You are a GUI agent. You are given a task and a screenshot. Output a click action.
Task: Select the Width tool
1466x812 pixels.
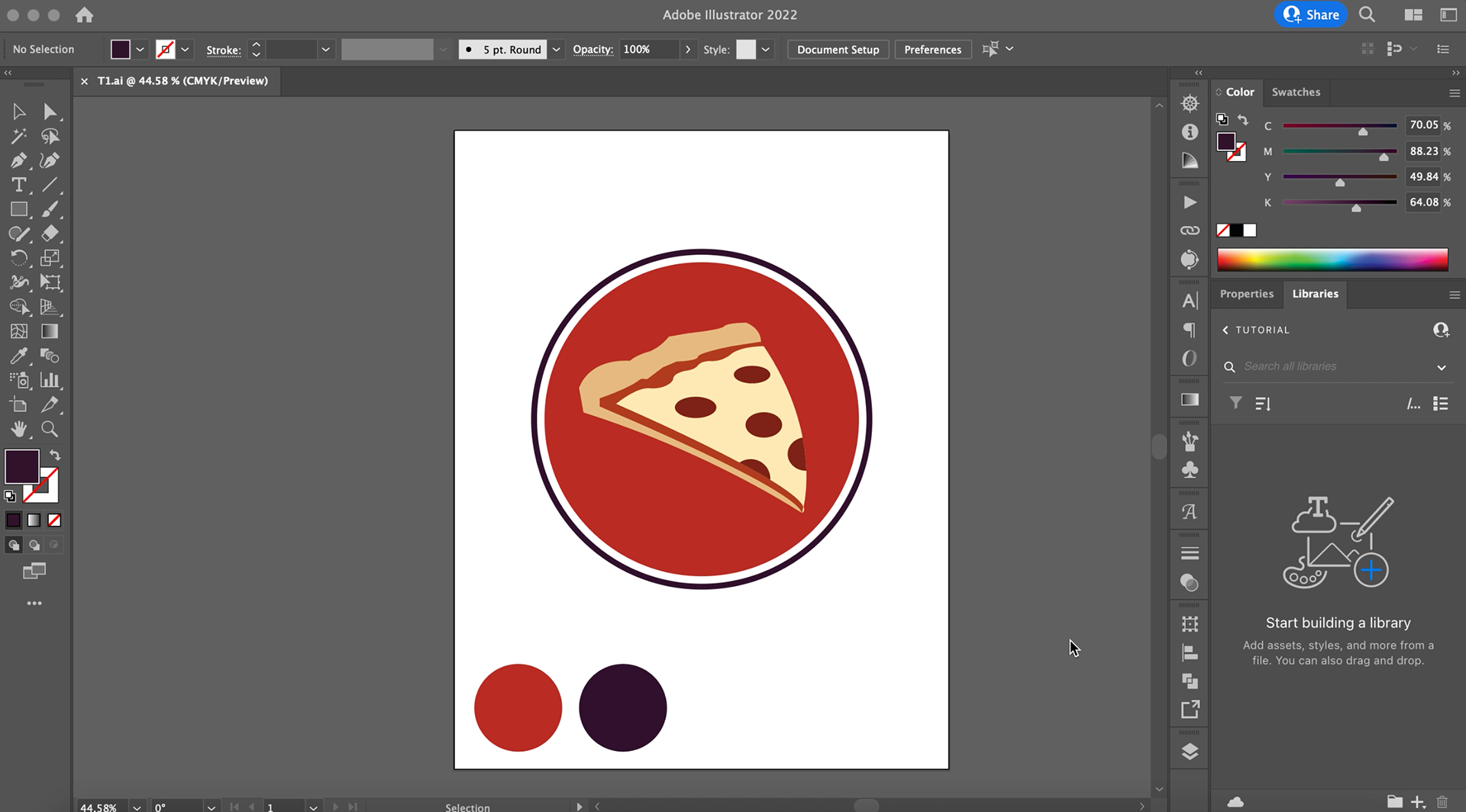click(x=19, y=283)
